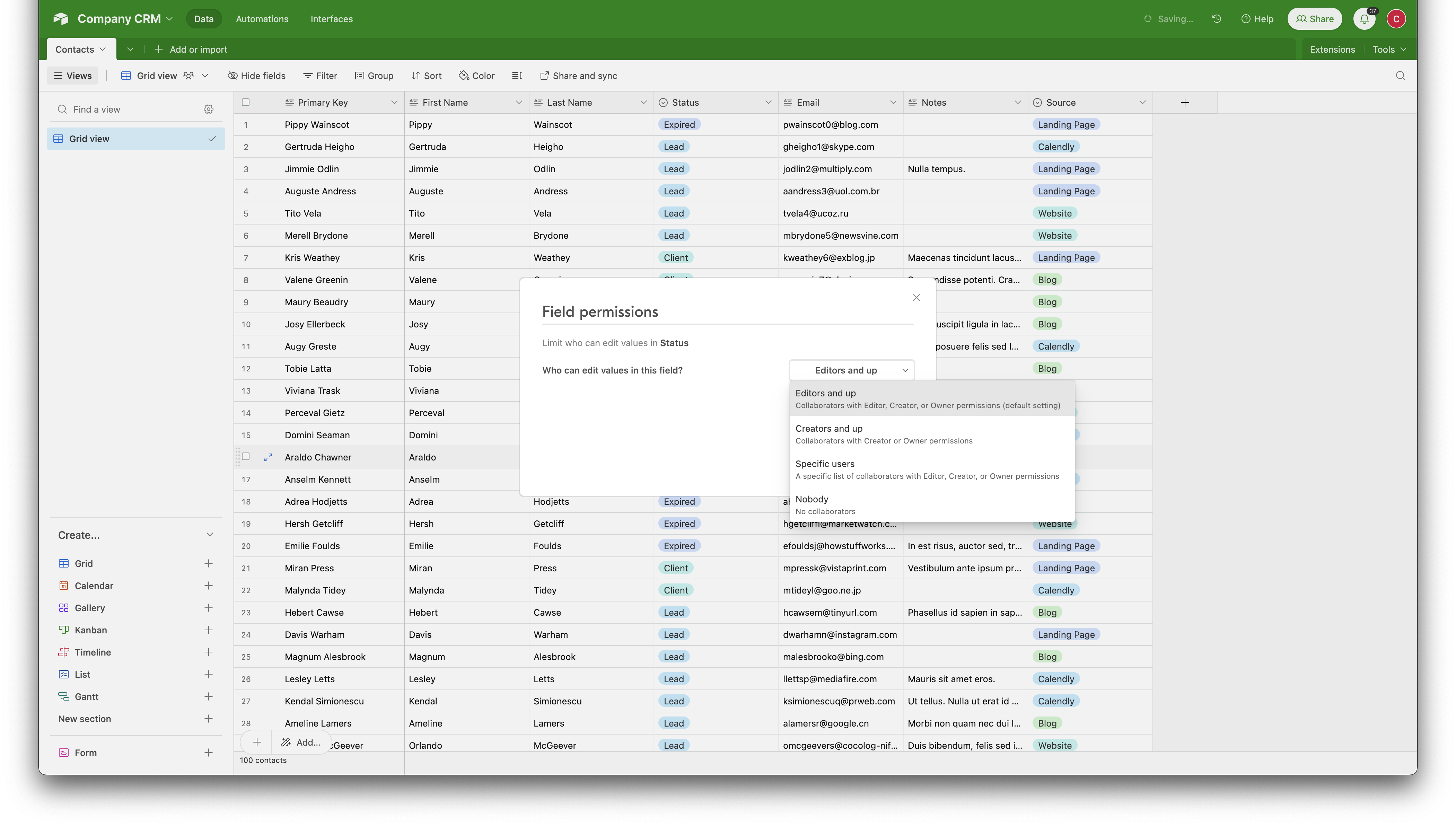Open the Status column header dropdown

pos(769,102)
